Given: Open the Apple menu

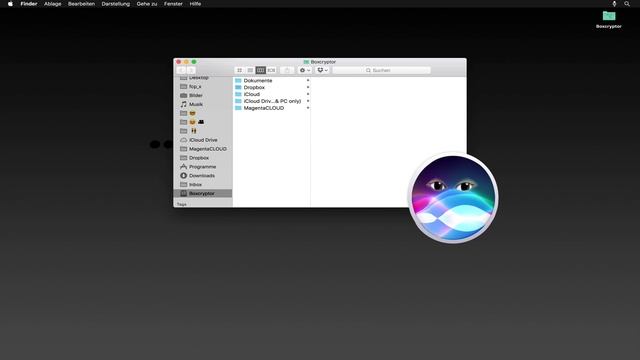Looking at the screenshot, I should (10, 4).
